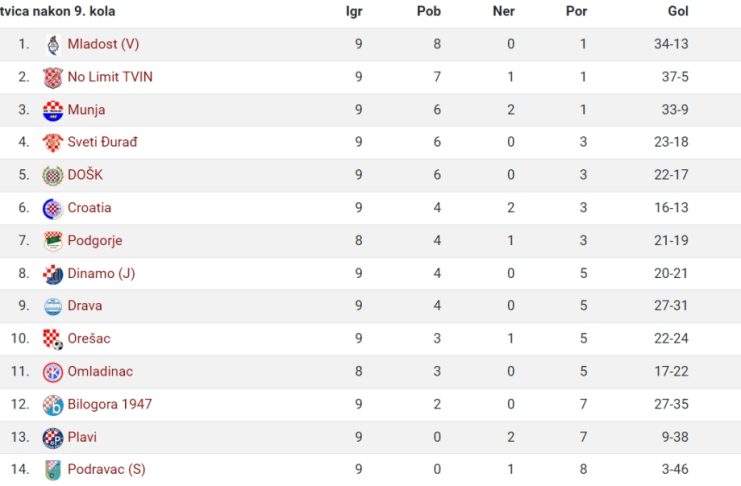
Task: Open the Plavi team link
Action: pyautogui.click(x=82, y=437)
